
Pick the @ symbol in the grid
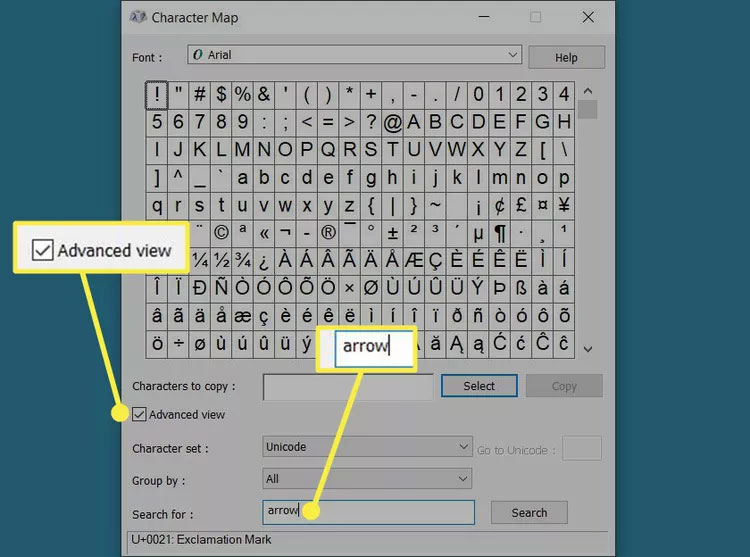(392, 122)
